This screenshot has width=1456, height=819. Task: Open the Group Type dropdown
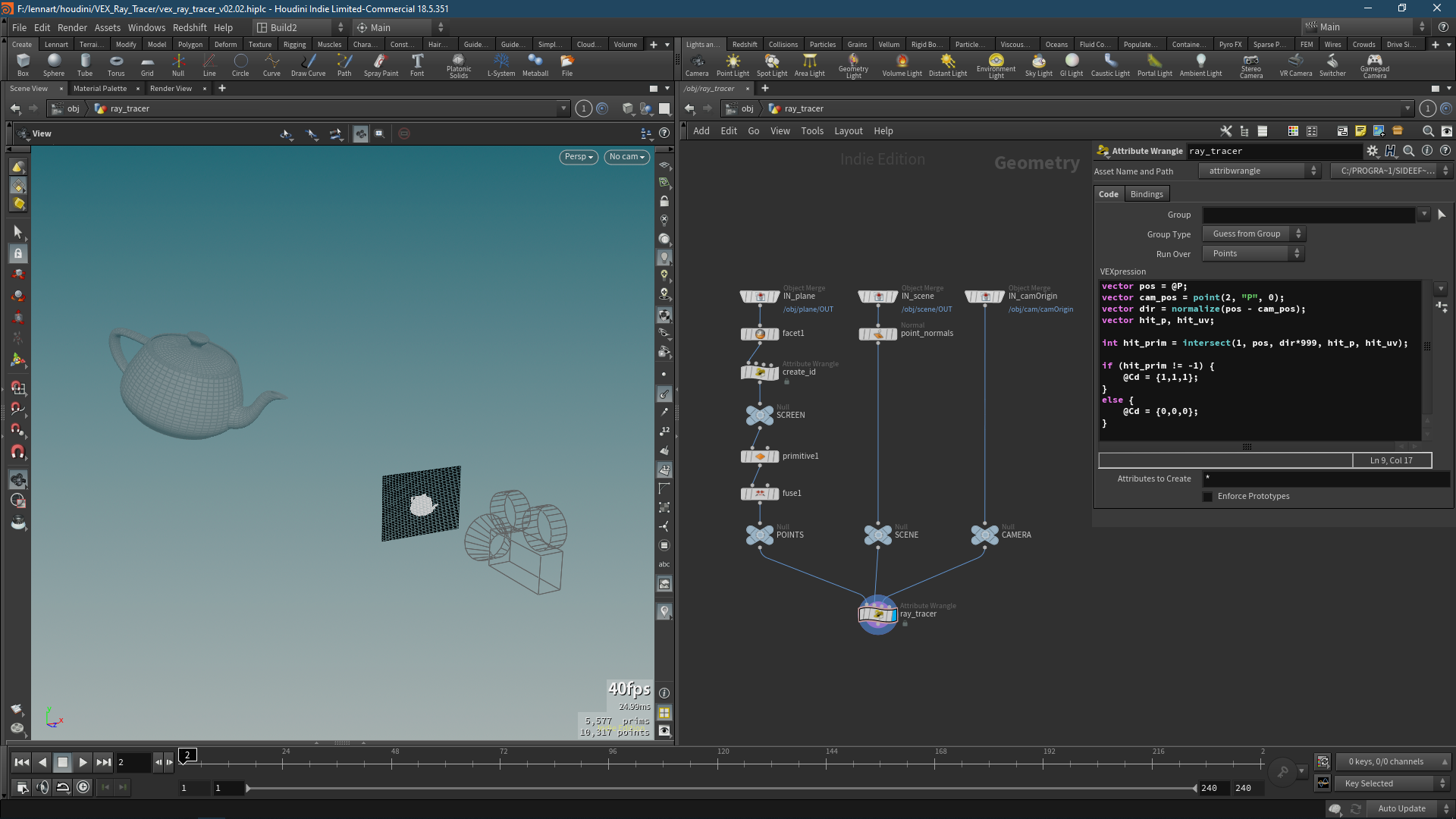1254,234
